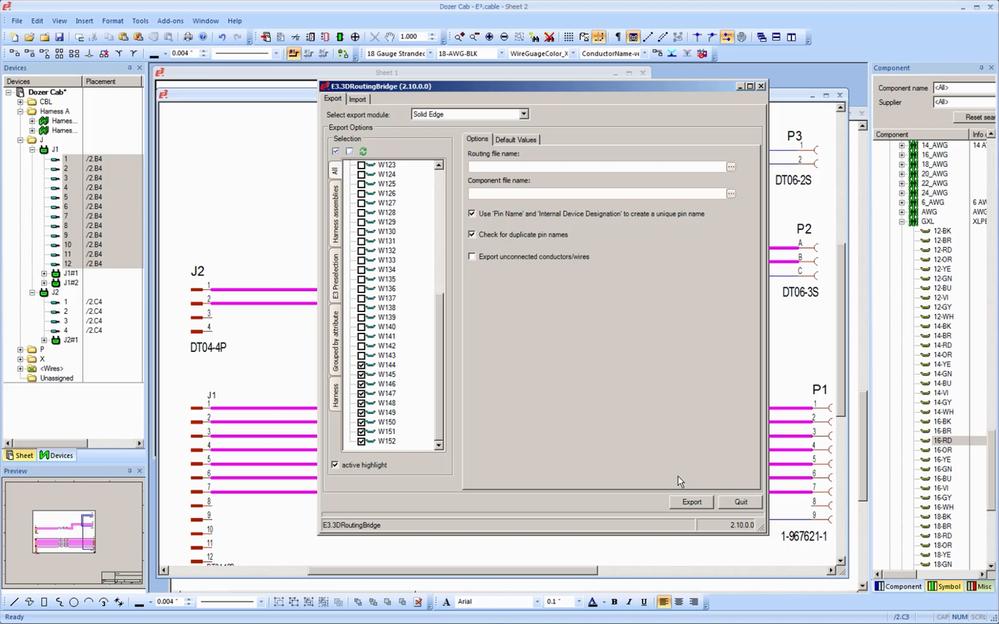999x624 pixels.
Task: Open the Add-ons menu
Action: click(x=170, y=21)
